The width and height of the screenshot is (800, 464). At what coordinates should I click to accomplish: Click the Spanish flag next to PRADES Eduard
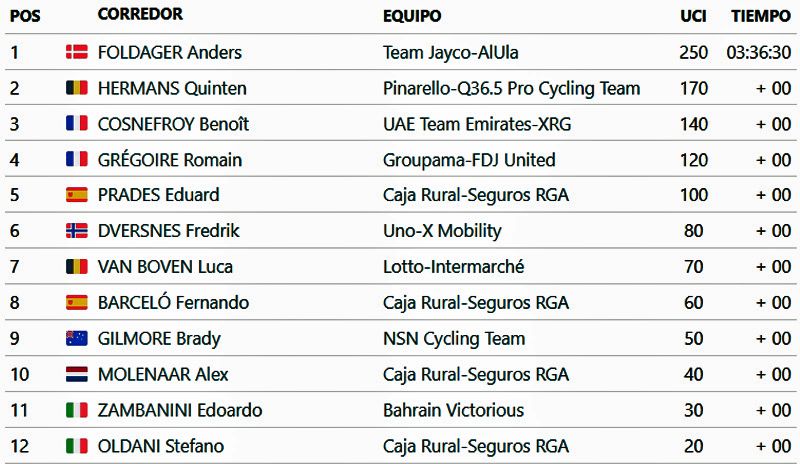77,195
